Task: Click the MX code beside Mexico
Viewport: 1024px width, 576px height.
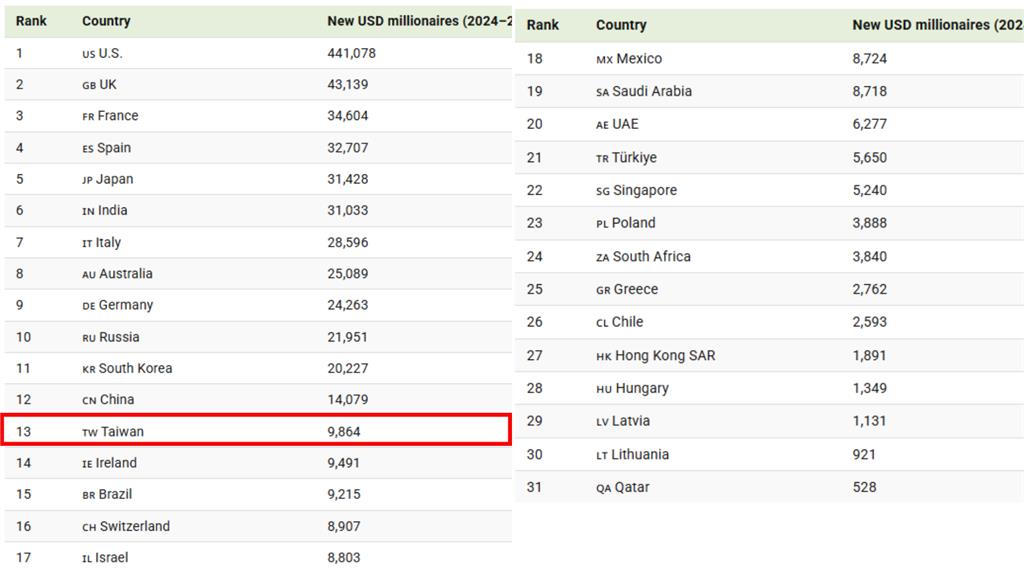Action: tap(605, 60)
